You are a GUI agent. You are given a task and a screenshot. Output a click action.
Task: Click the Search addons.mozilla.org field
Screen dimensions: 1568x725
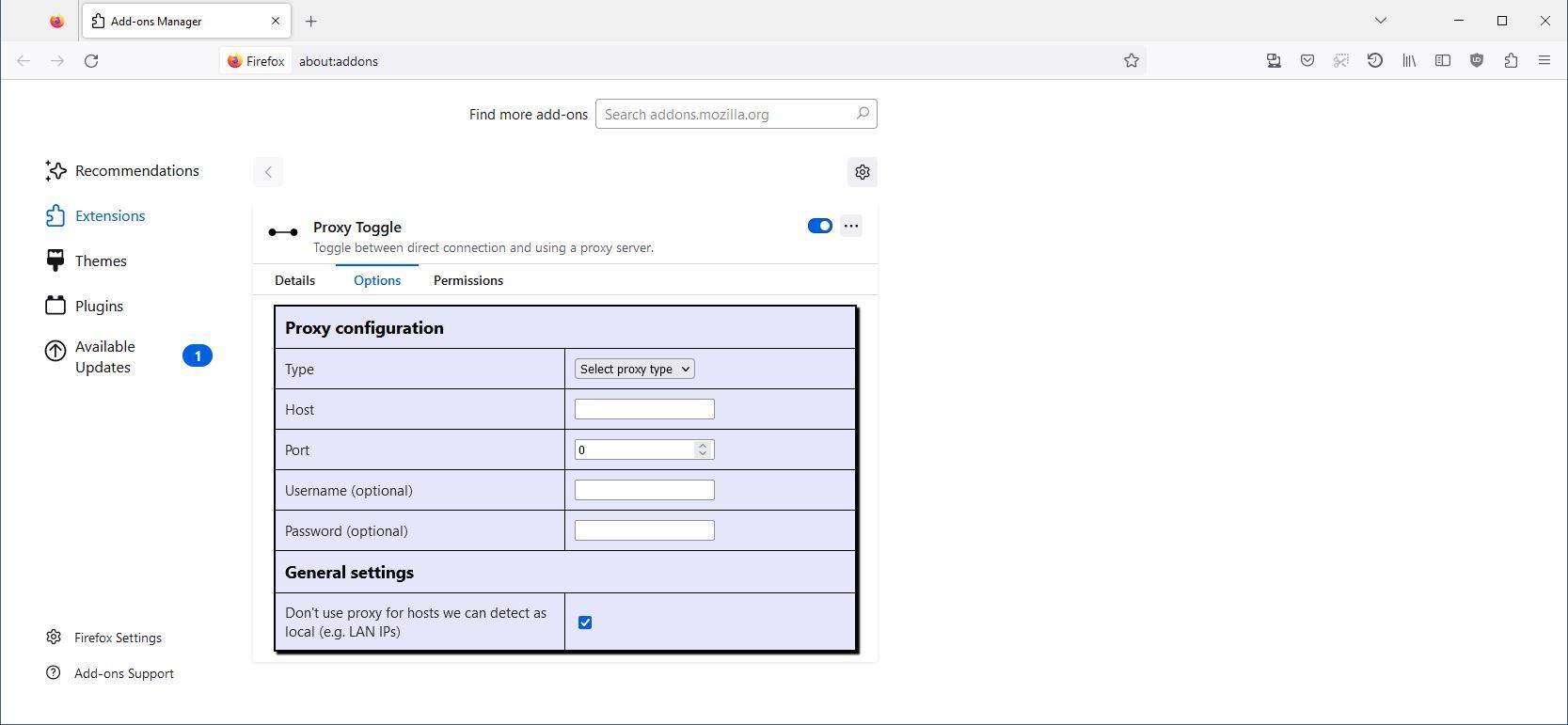(736, 114)
